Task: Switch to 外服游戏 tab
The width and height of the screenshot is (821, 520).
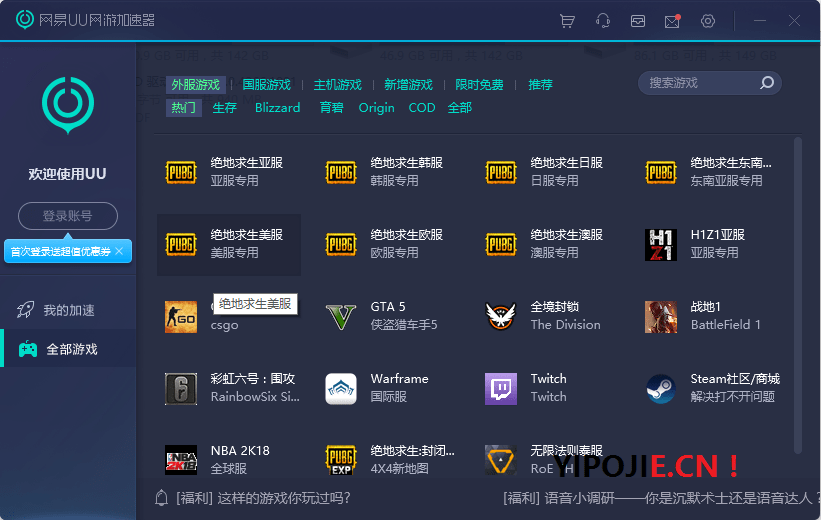Action: pos(195,85)
